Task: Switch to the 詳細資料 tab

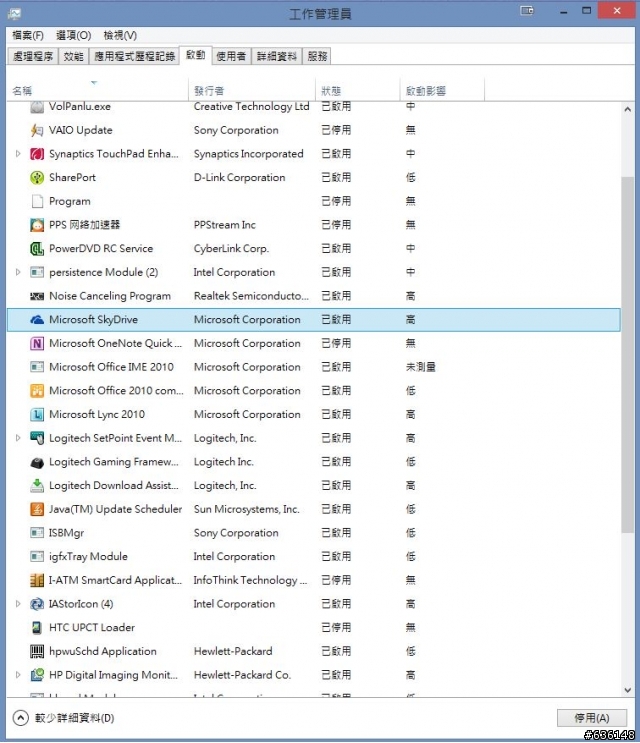Action: [277, 56]
